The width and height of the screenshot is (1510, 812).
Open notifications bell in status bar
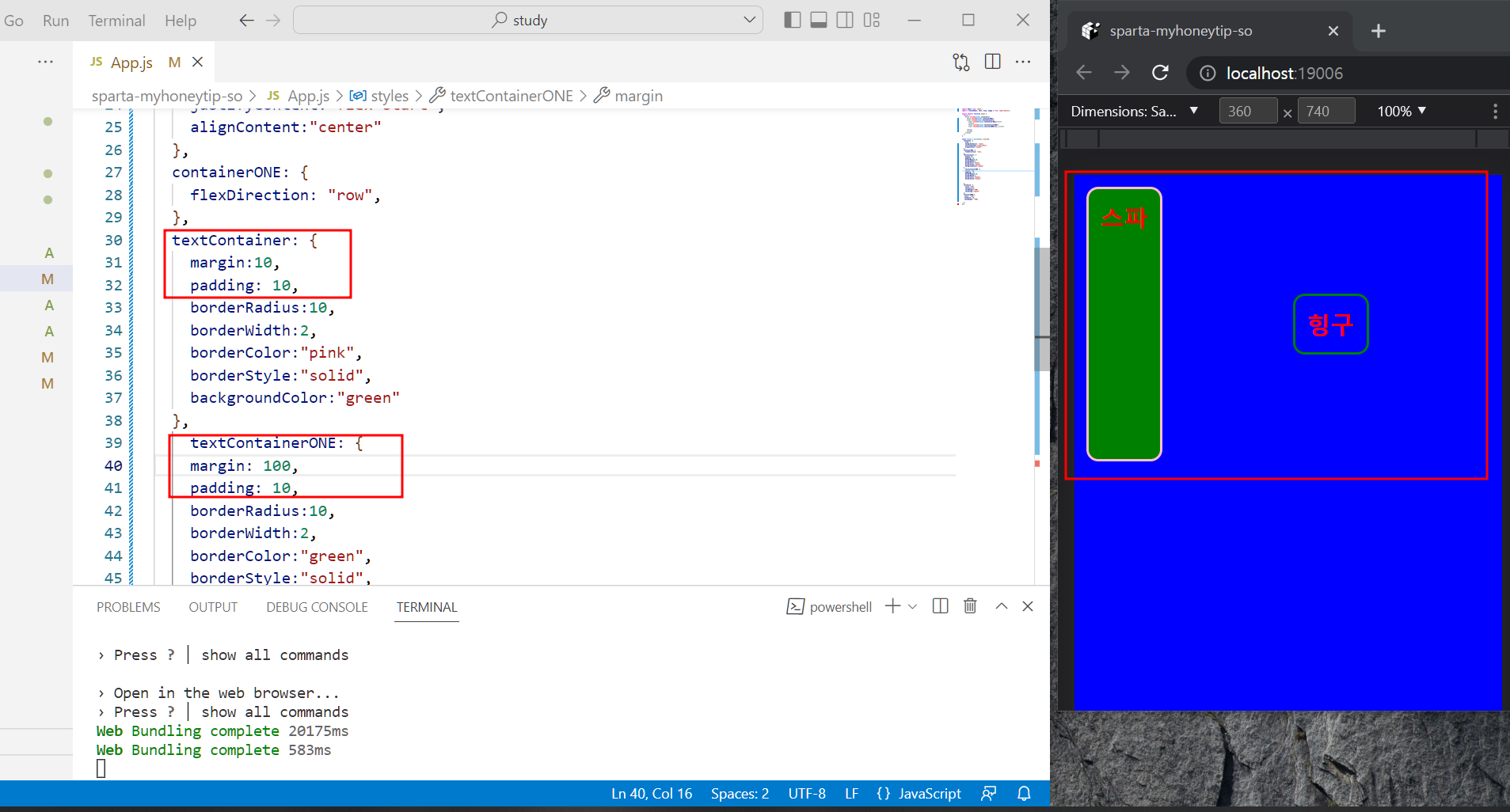coord(1024,793)
